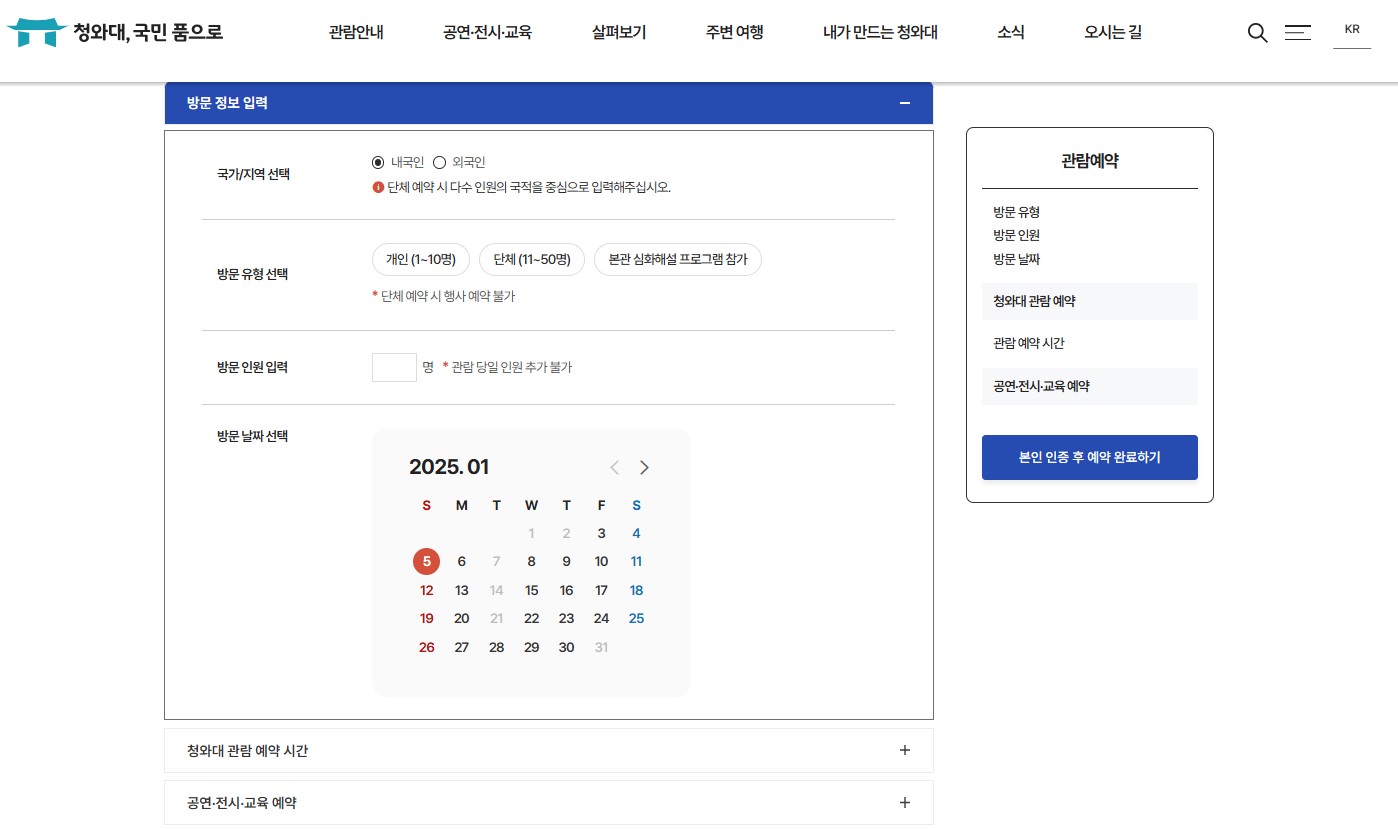The image size is (1398, 829).
Task: Open the hamburger navigation menu
Action: (x=1298, y=32)
